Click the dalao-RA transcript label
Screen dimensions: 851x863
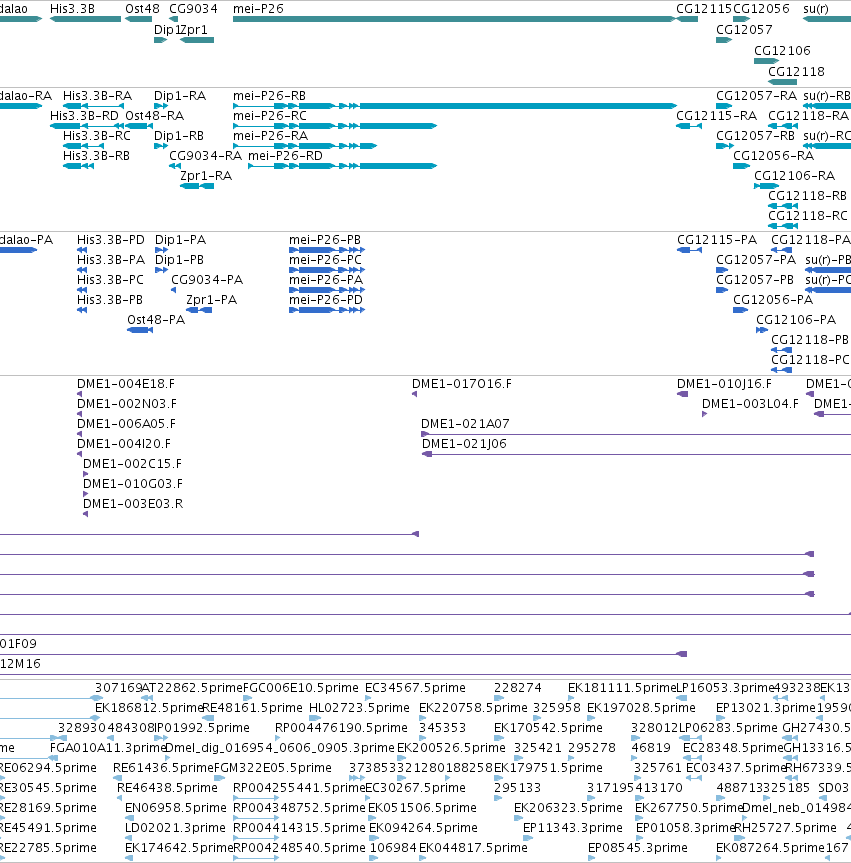[26, 96]
